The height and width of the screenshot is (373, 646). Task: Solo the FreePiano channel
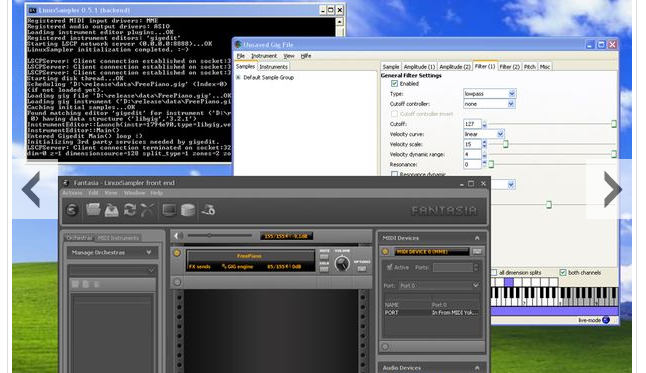click(x=324, y=269)
